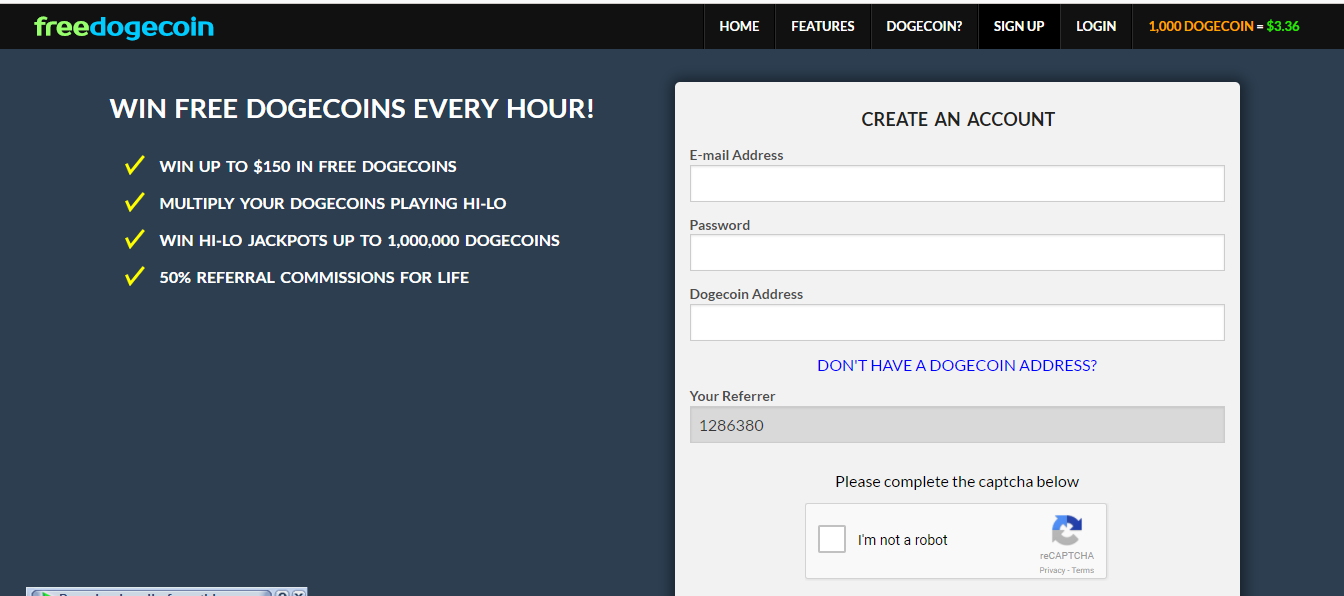Click the 1,000 DOGECOIN price ticker
The width and height of the screenshot is (1344, 596).
pos(1224,26)
